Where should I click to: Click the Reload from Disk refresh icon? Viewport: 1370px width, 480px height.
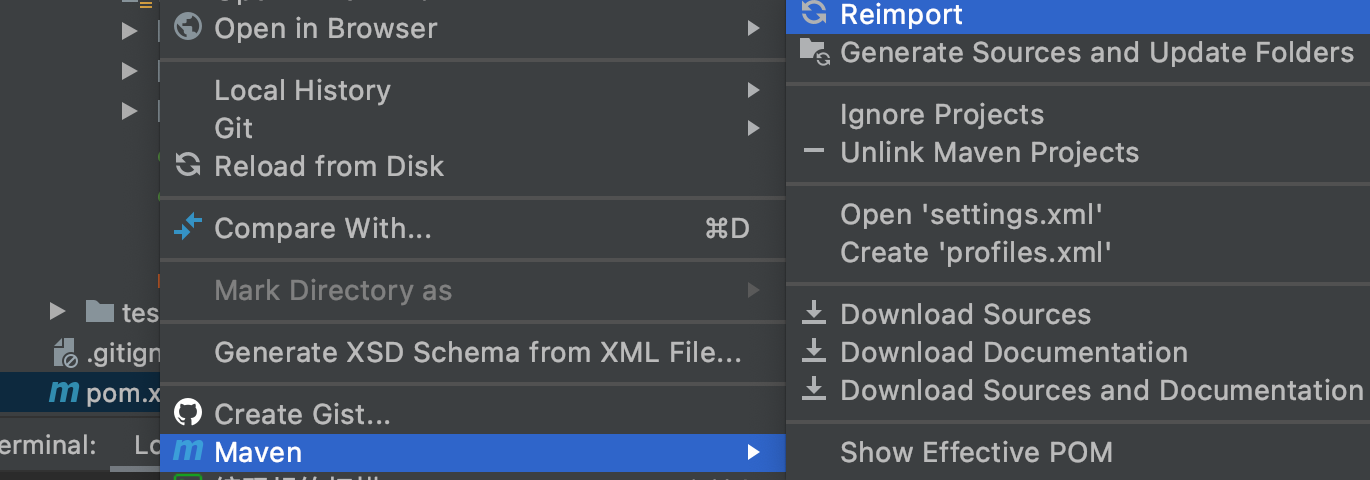[188, 165]
